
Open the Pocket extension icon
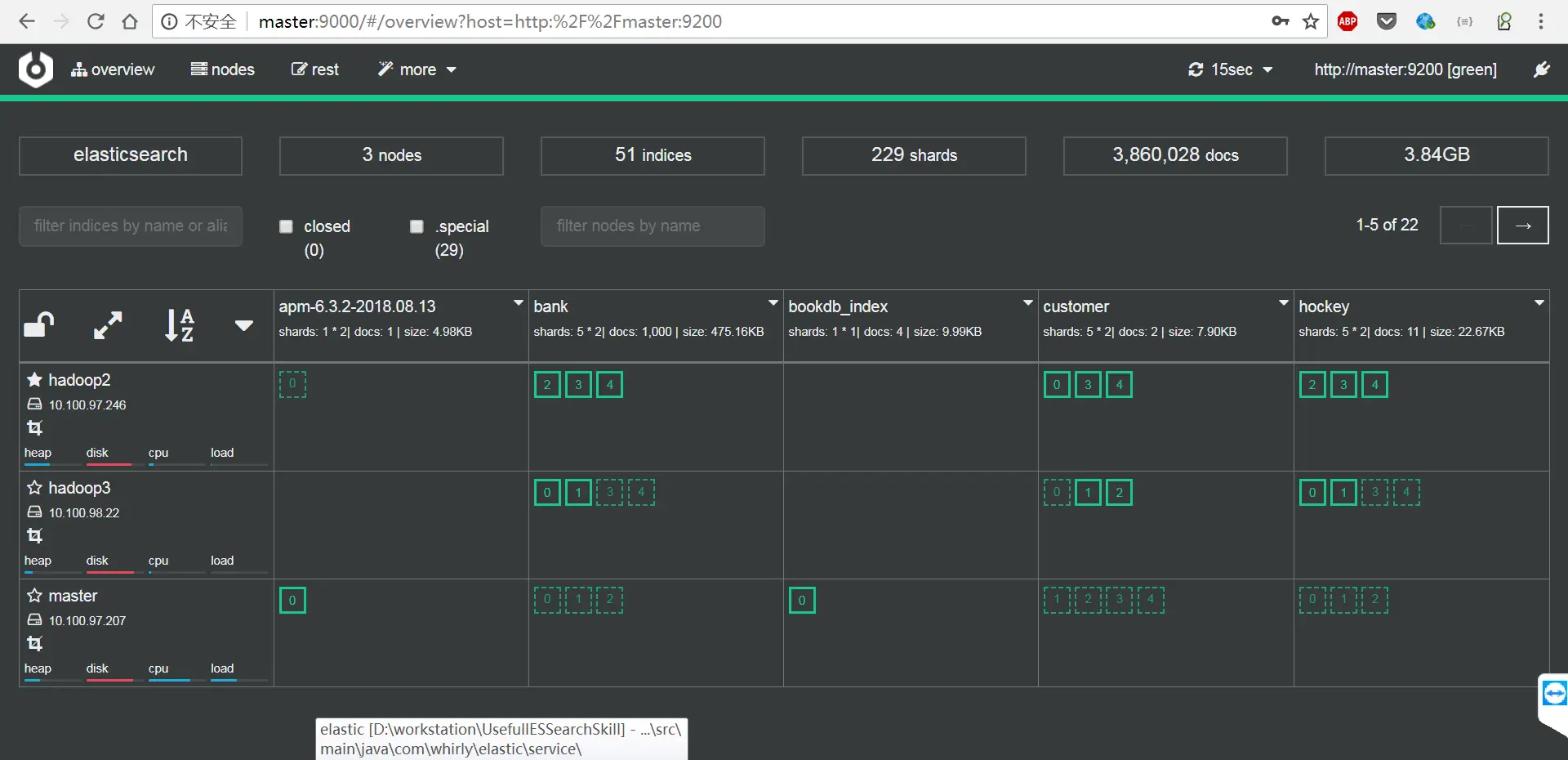coord(1387,21)
